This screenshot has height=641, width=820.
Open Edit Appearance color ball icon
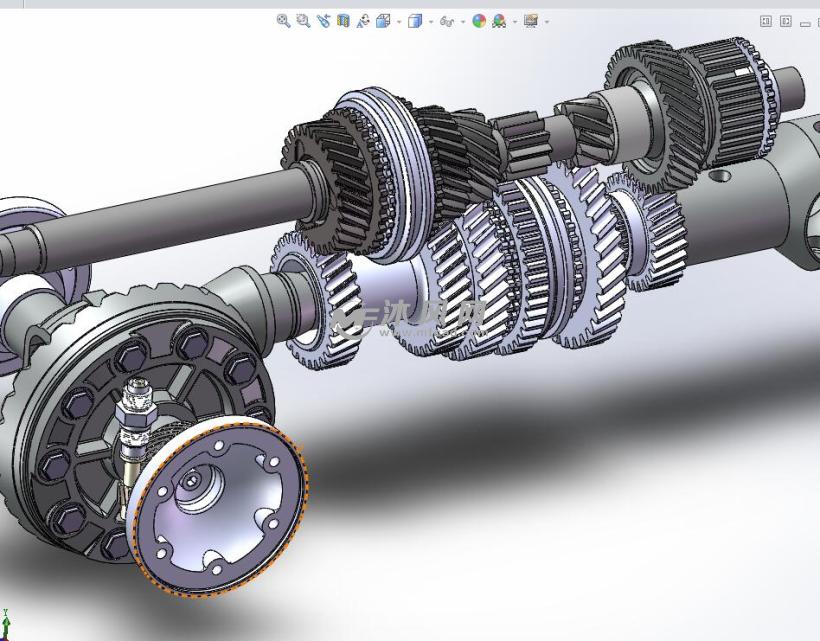(x=479, y=21)
